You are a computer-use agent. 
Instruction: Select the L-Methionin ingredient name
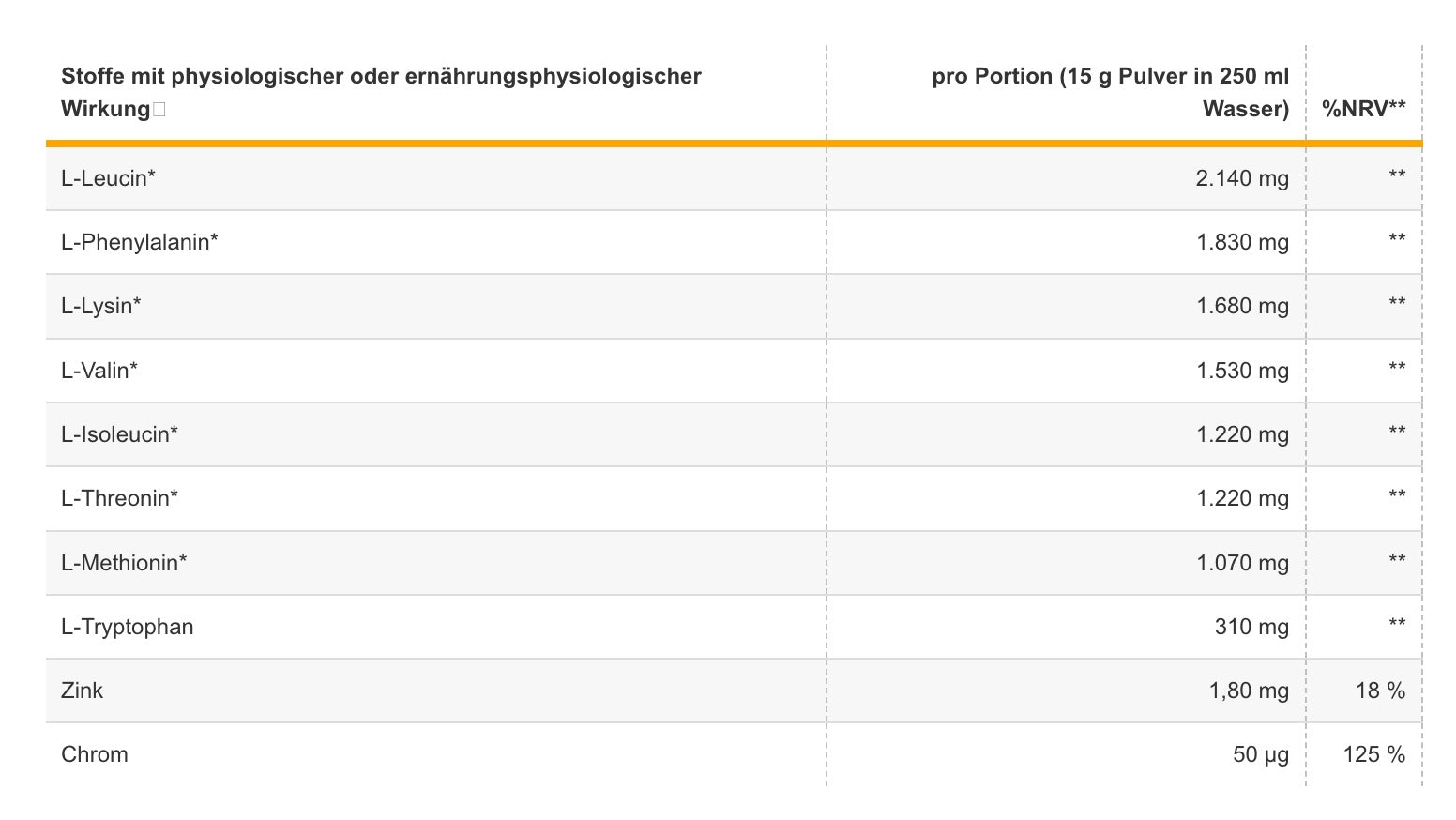click(x=124, y=563)
